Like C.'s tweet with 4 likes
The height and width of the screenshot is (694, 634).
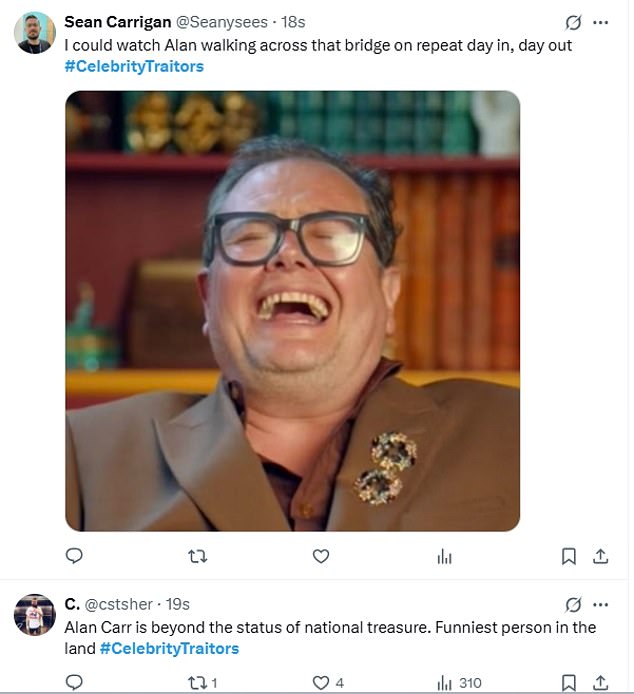pos(321,683)
